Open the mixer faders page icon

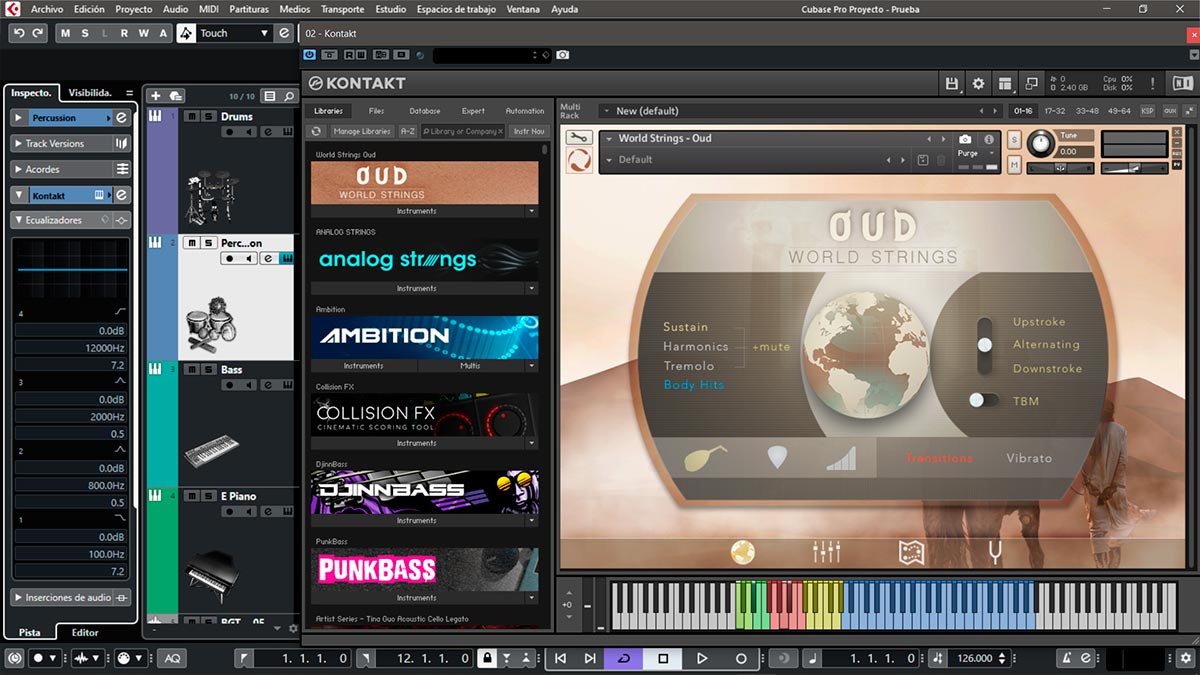(826, 551)
